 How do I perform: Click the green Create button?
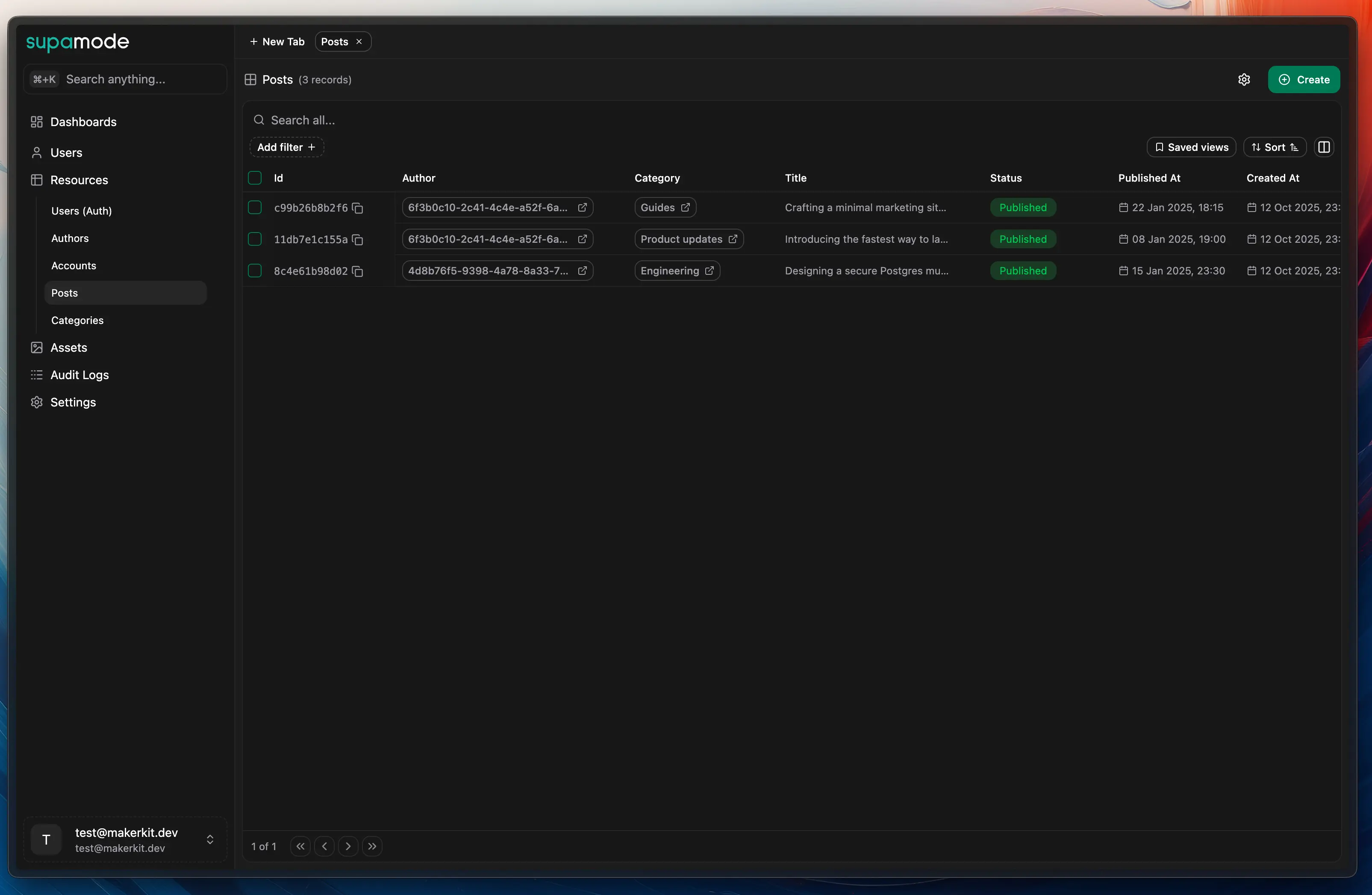click(1304, 79)
